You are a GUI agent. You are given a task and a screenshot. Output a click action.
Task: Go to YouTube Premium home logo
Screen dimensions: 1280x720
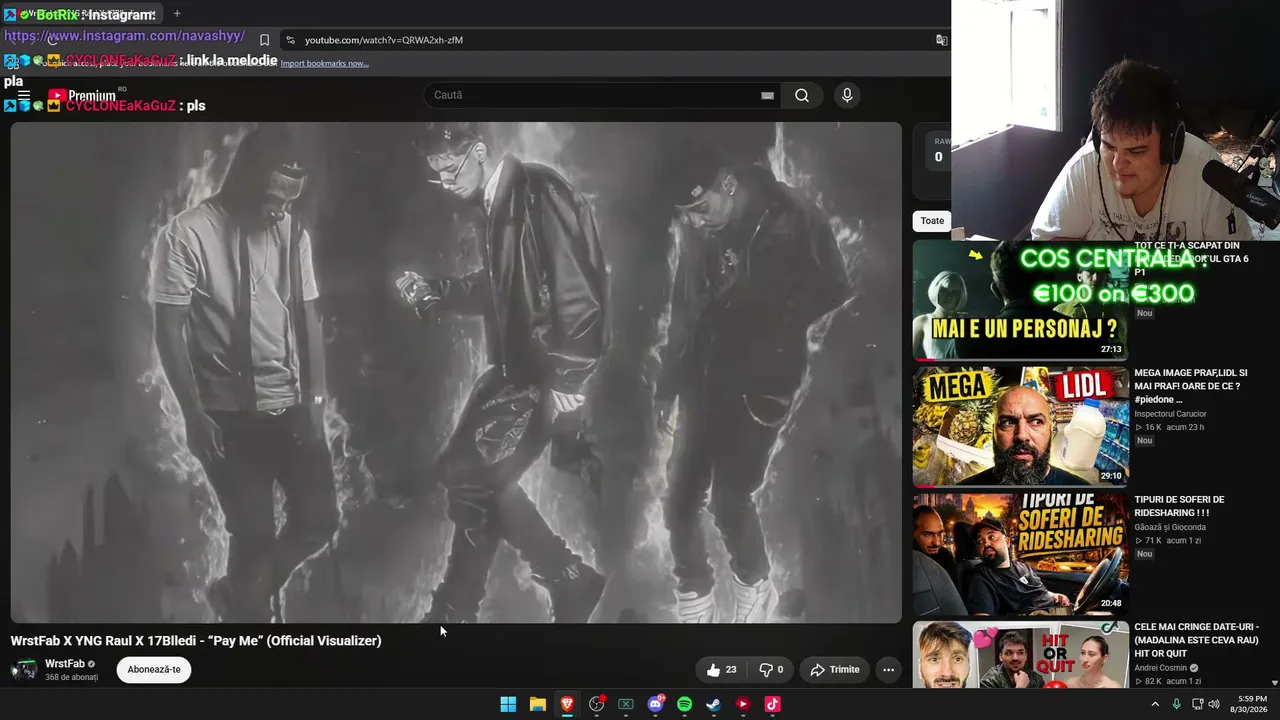click(82, 96)
